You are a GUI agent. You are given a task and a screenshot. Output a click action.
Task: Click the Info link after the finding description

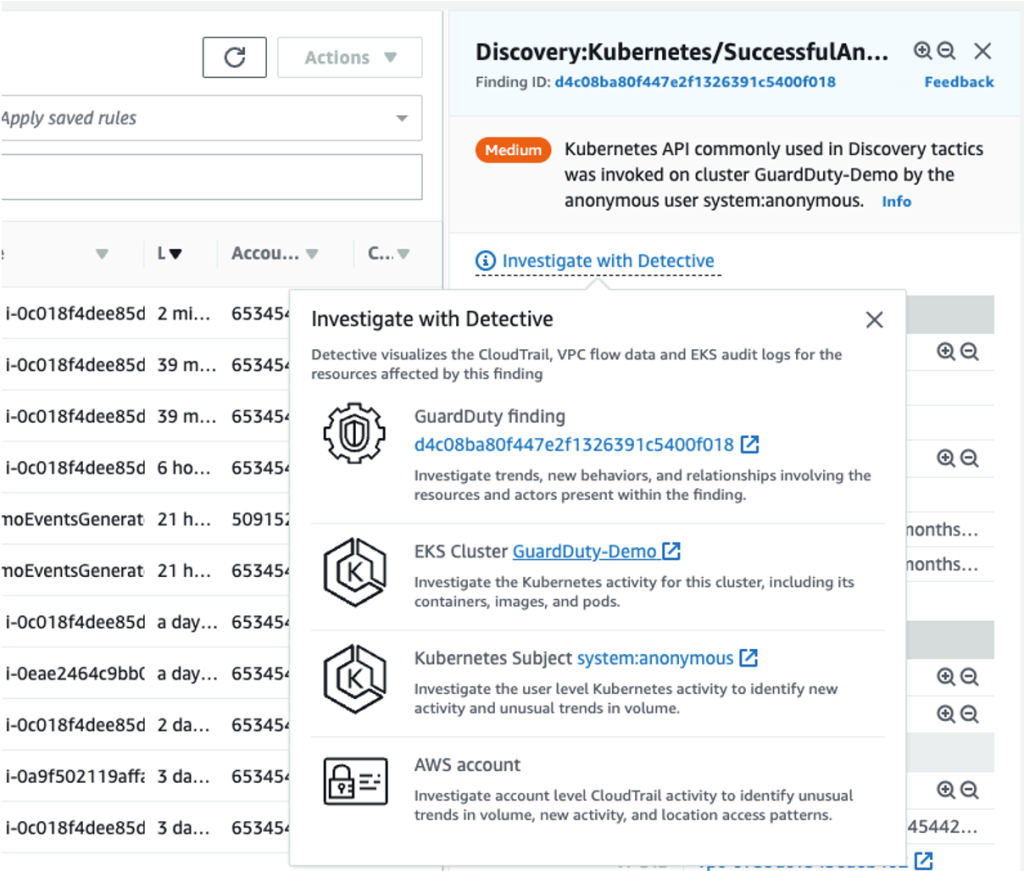pos(895,201)
